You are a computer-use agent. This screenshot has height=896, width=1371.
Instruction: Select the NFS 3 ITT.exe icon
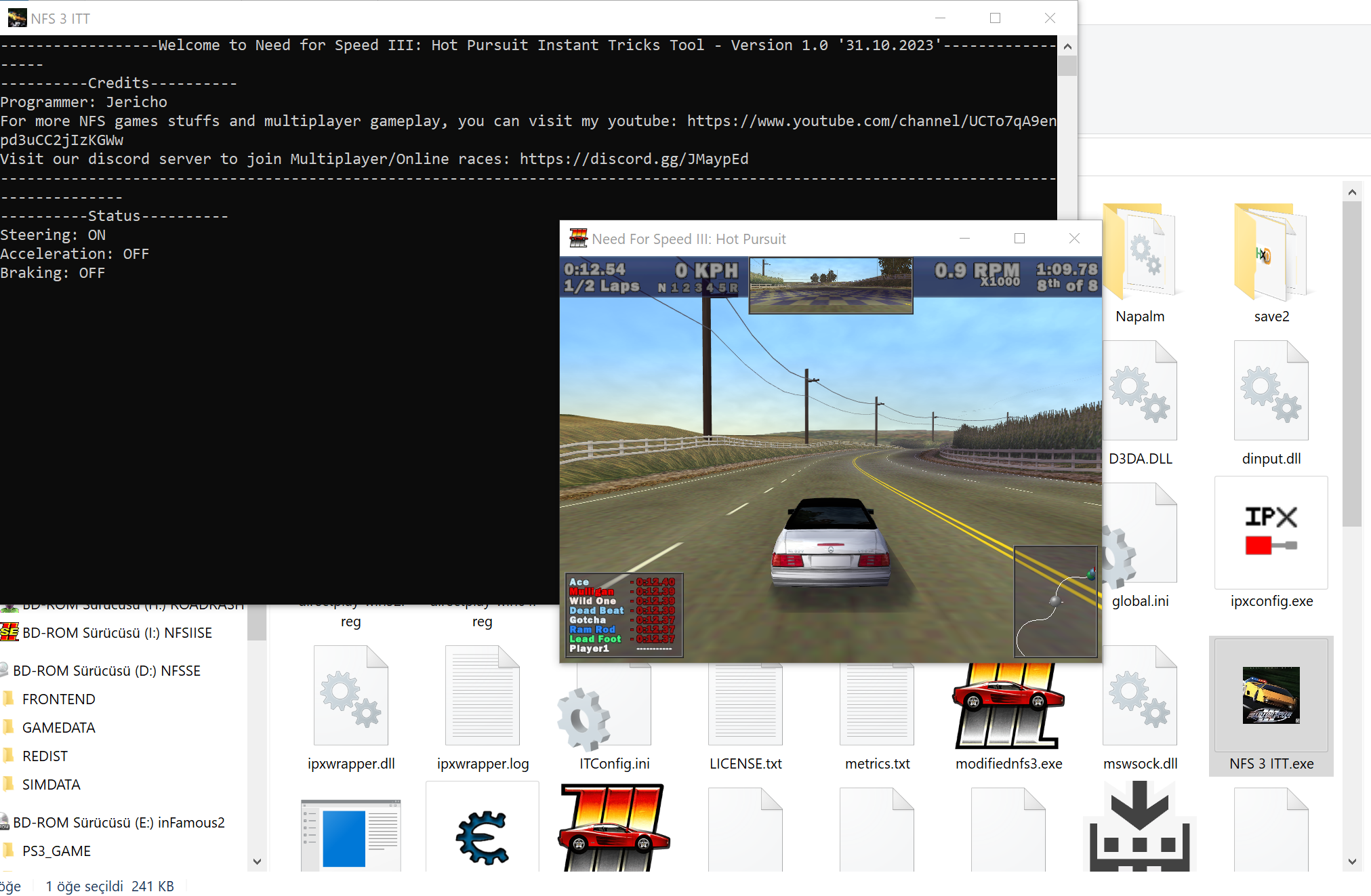(1271, 695)
